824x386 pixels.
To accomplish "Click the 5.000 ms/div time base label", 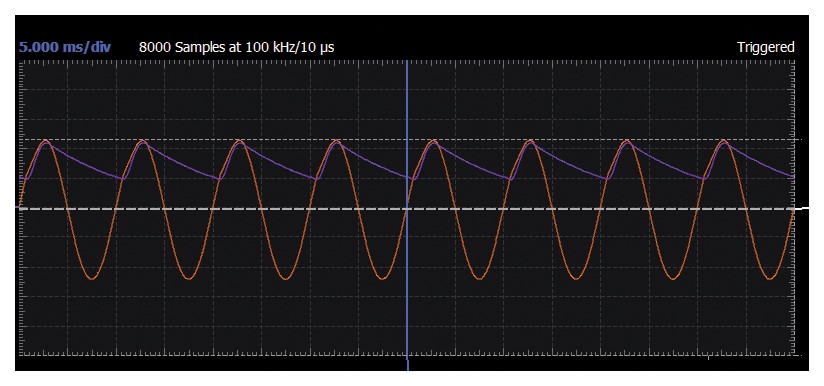I will point(65,47).
